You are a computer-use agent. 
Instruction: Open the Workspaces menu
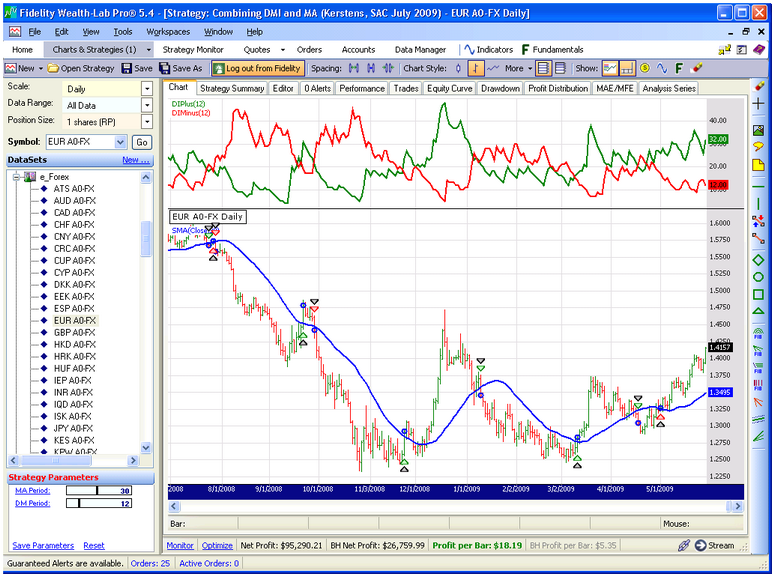click(167, 31)
